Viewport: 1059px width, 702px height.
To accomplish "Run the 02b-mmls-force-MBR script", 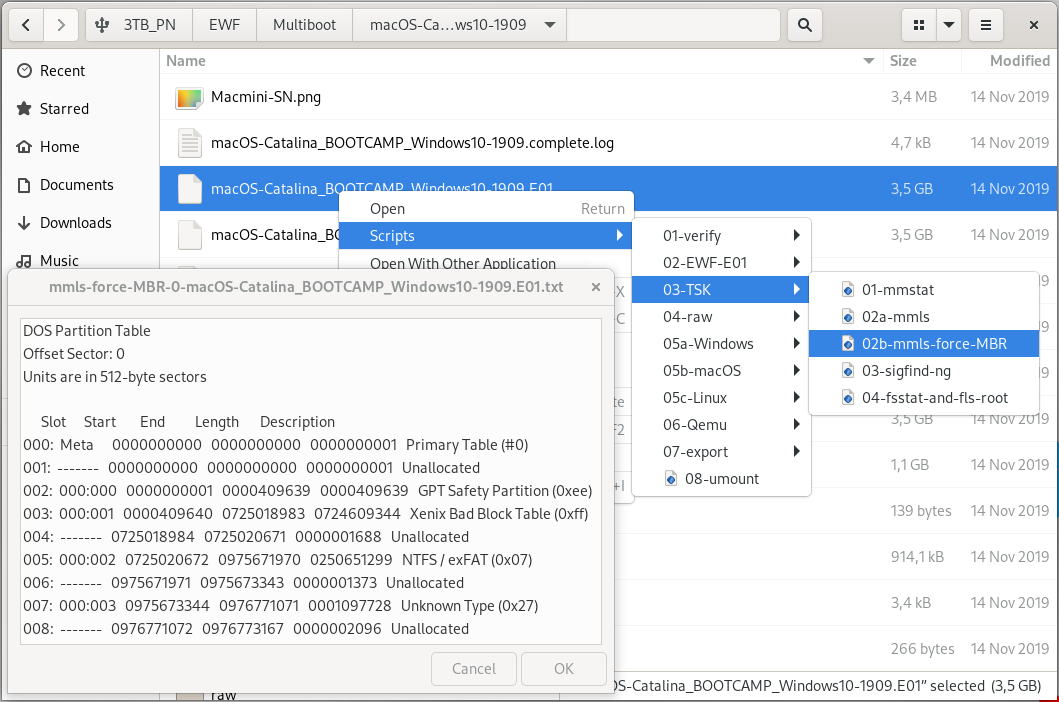I will 923,344.
